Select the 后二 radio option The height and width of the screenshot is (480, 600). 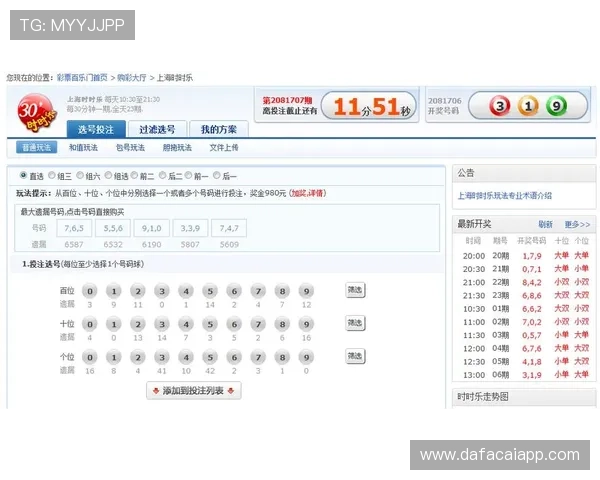(x=163, y=175)
